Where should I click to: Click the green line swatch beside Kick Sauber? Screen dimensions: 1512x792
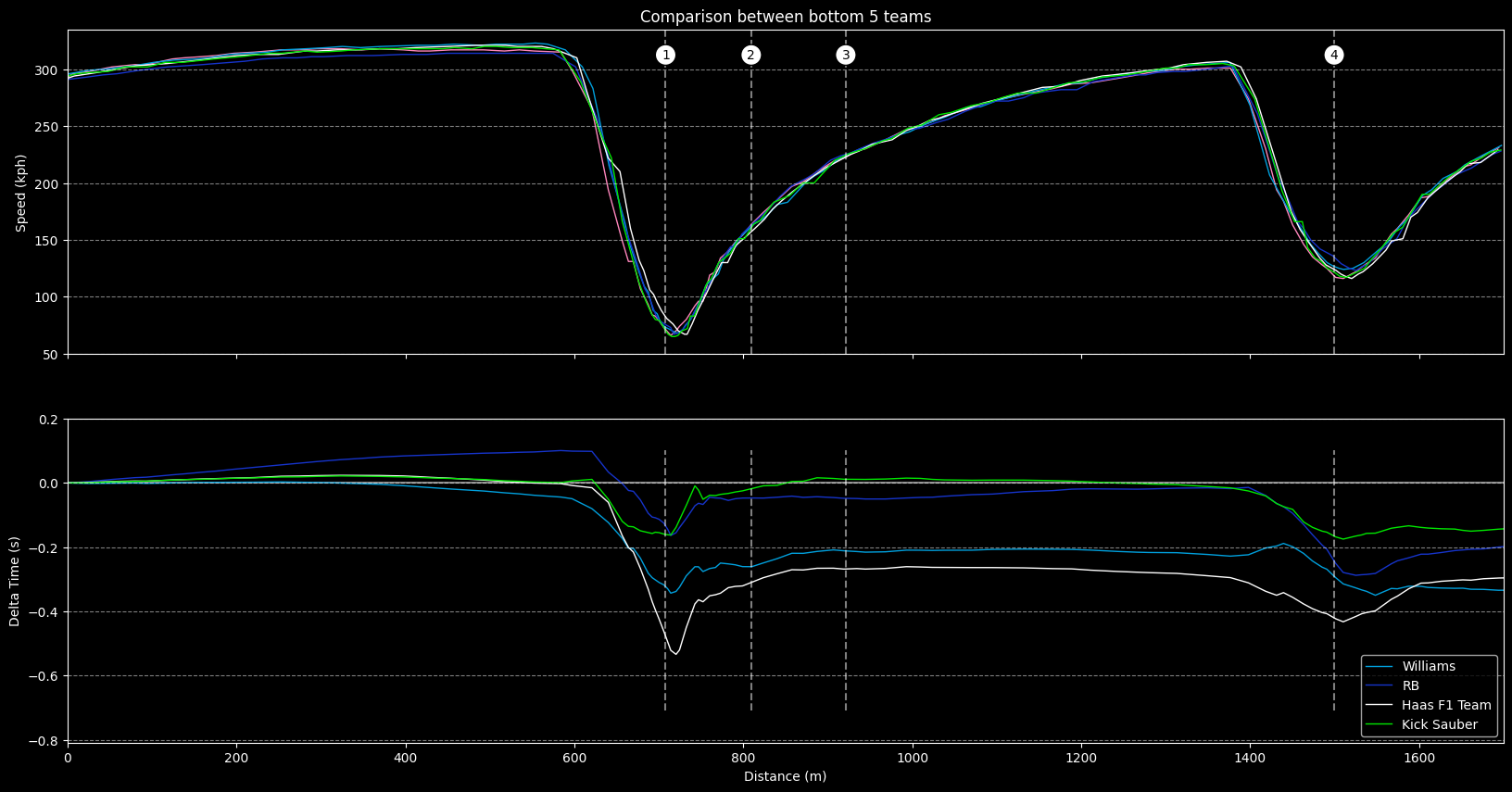point(1380,725)
